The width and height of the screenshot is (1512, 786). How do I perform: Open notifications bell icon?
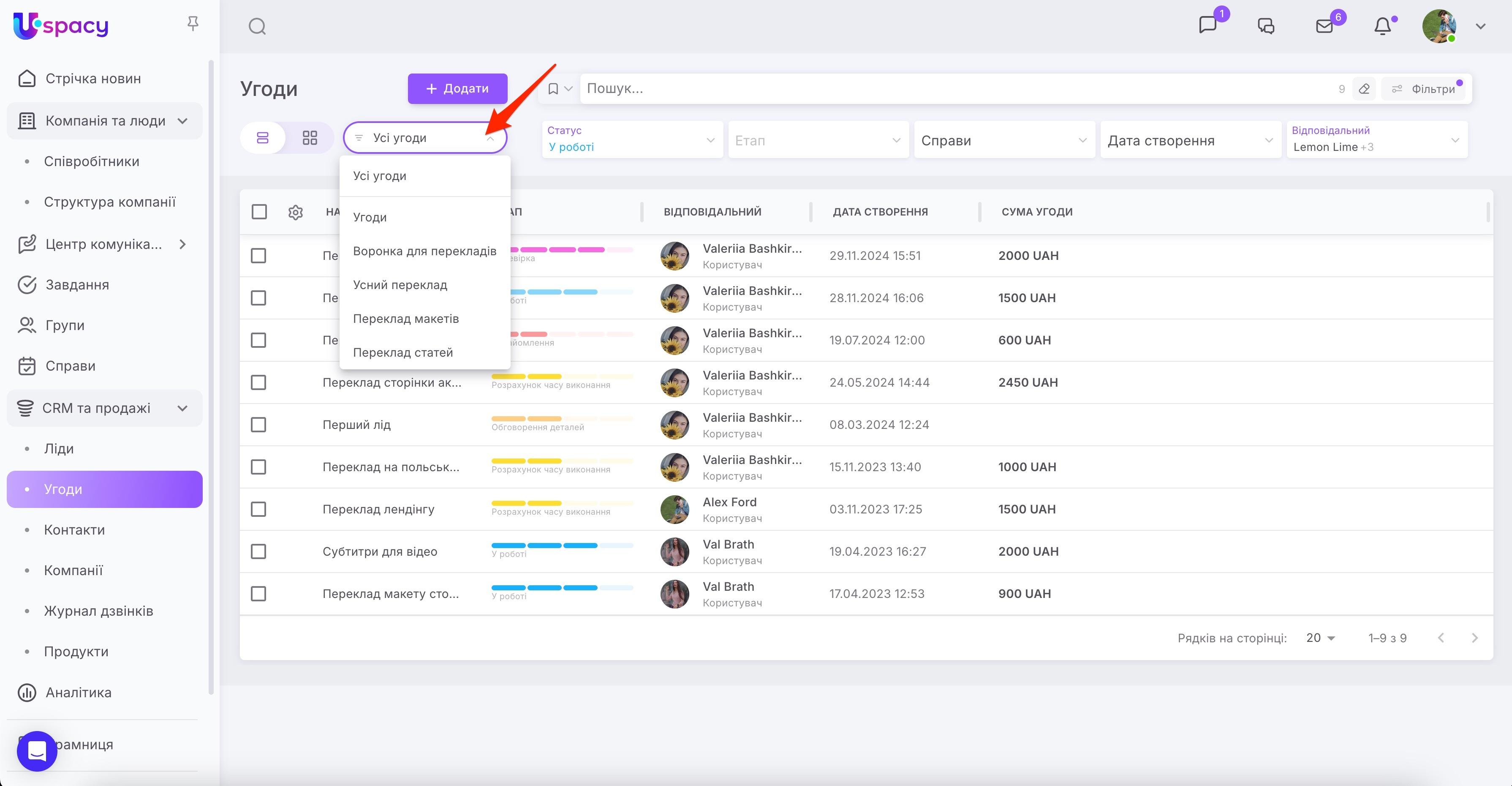coord(1382,27)
